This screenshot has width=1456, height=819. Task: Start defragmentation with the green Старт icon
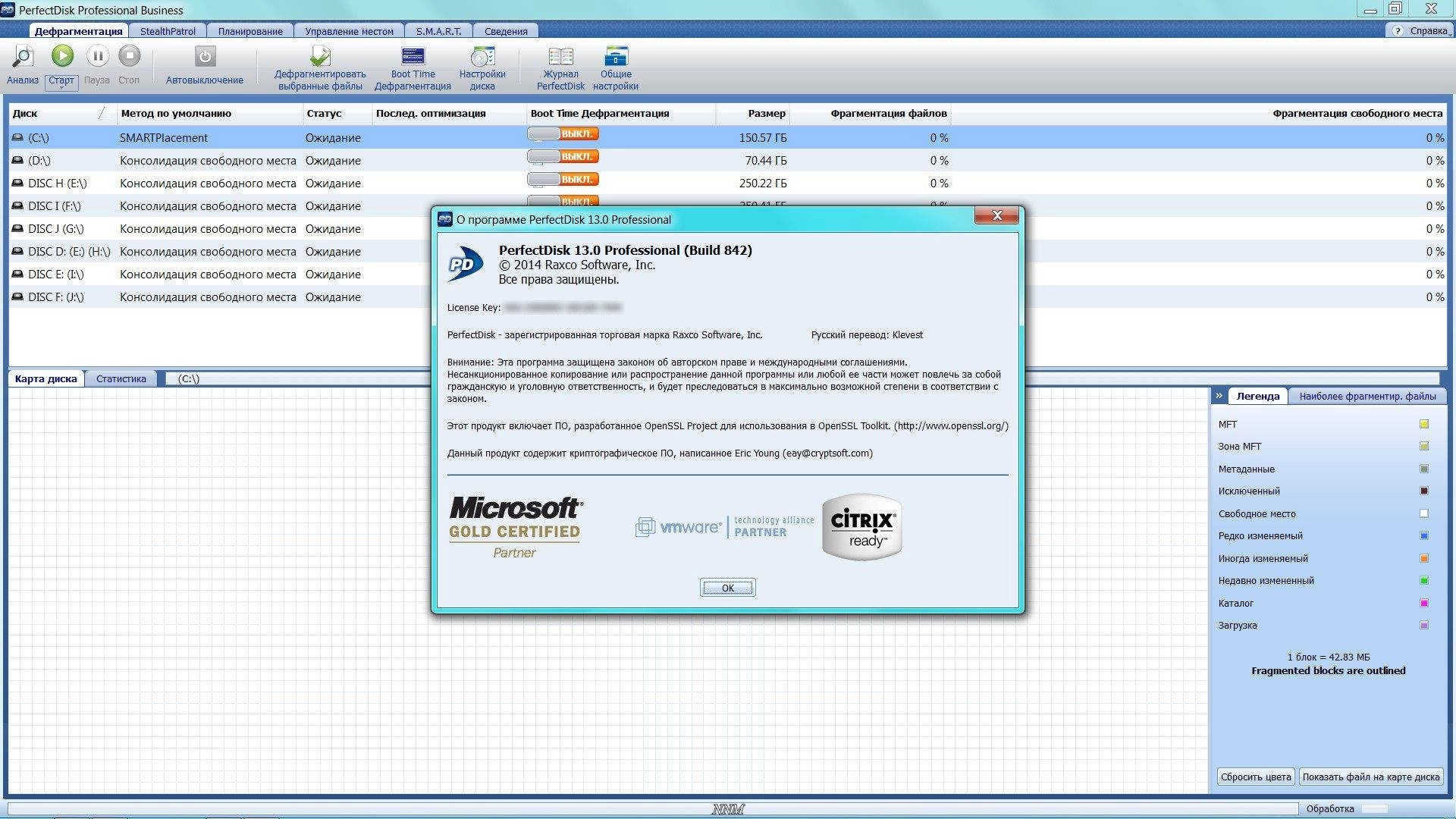(x=62, y=55)
